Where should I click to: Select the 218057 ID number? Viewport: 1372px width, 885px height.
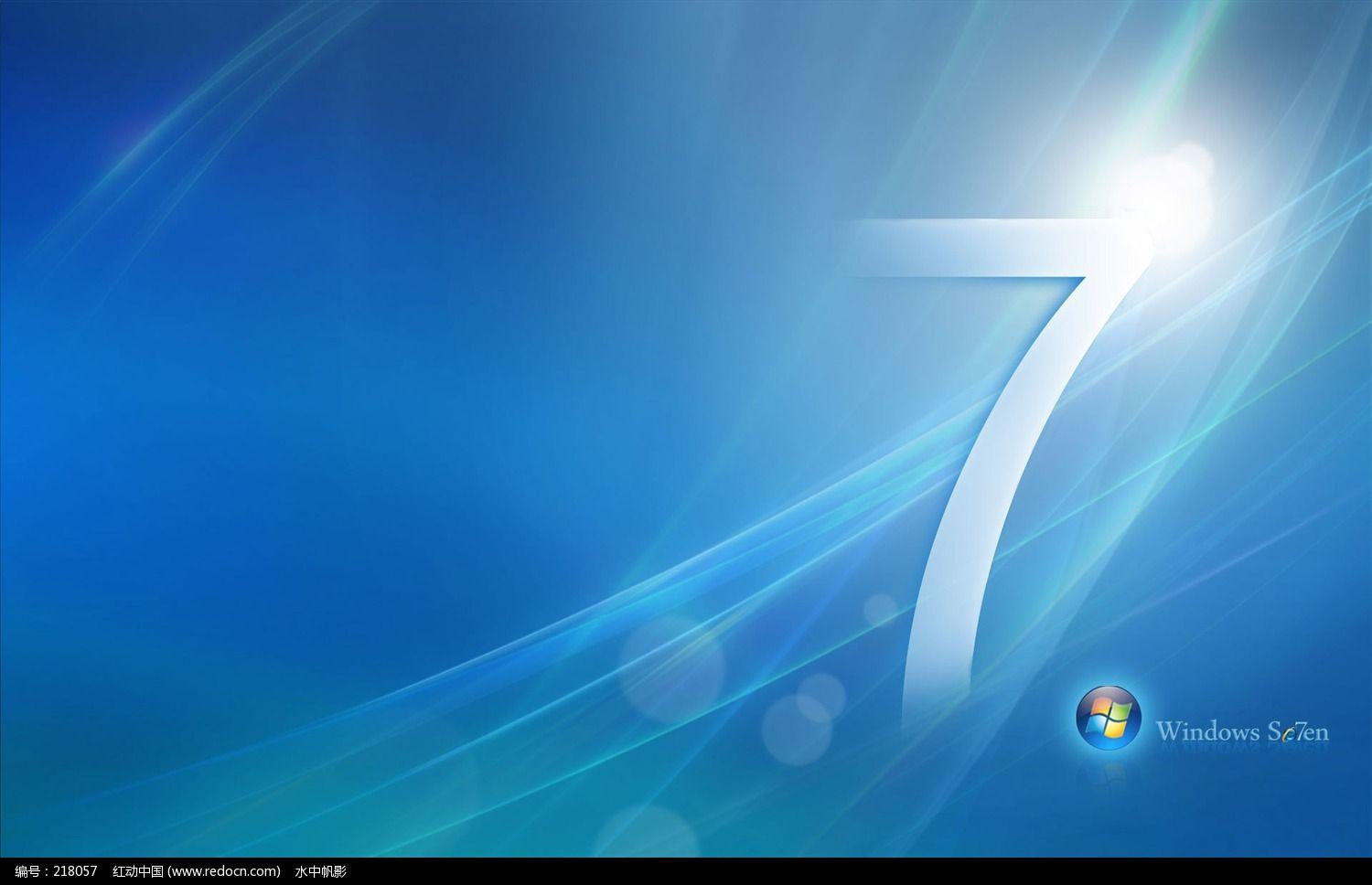click(x=77, y=871)
